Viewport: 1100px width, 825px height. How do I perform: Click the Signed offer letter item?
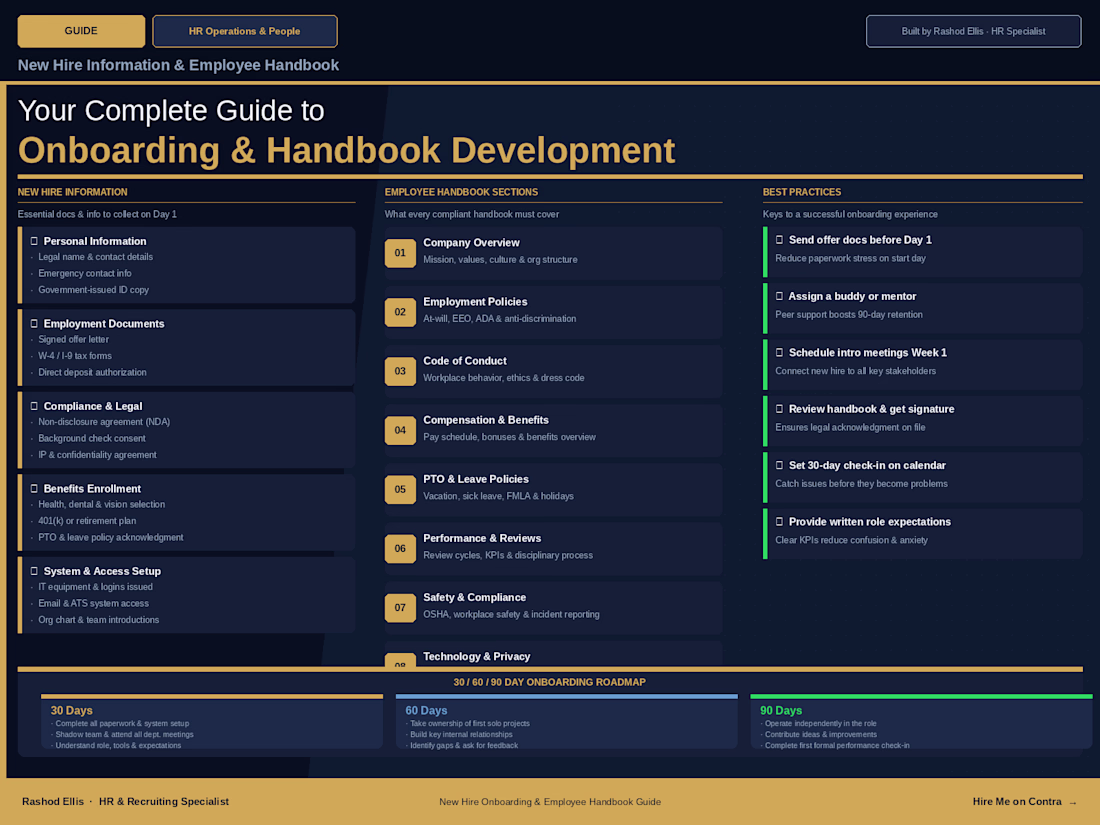[x=74, y=340]
